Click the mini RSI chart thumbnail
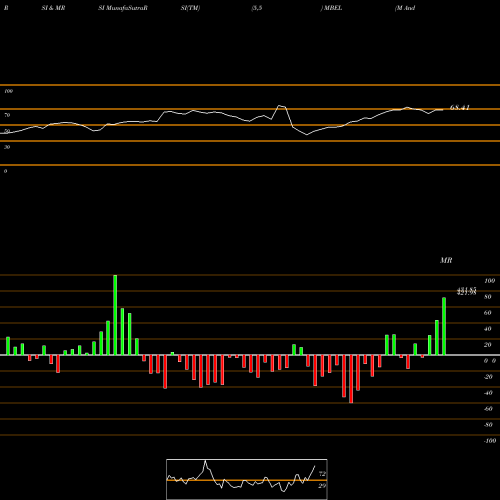This screenshot has height=500, width=500. (247, 479)
